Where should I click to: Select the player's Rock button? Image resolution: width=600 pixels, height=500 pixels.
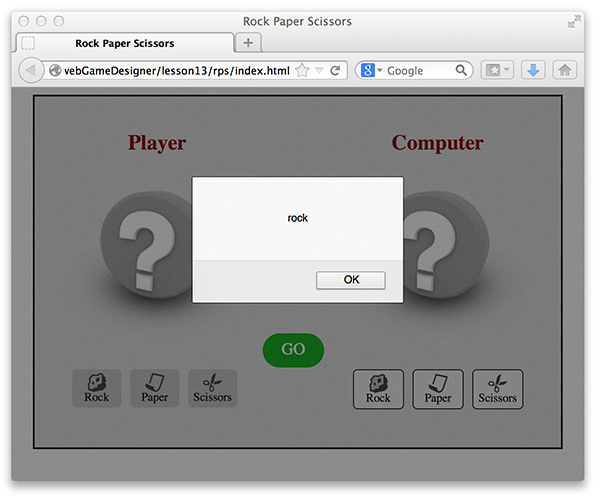click(x=97, y=388)
